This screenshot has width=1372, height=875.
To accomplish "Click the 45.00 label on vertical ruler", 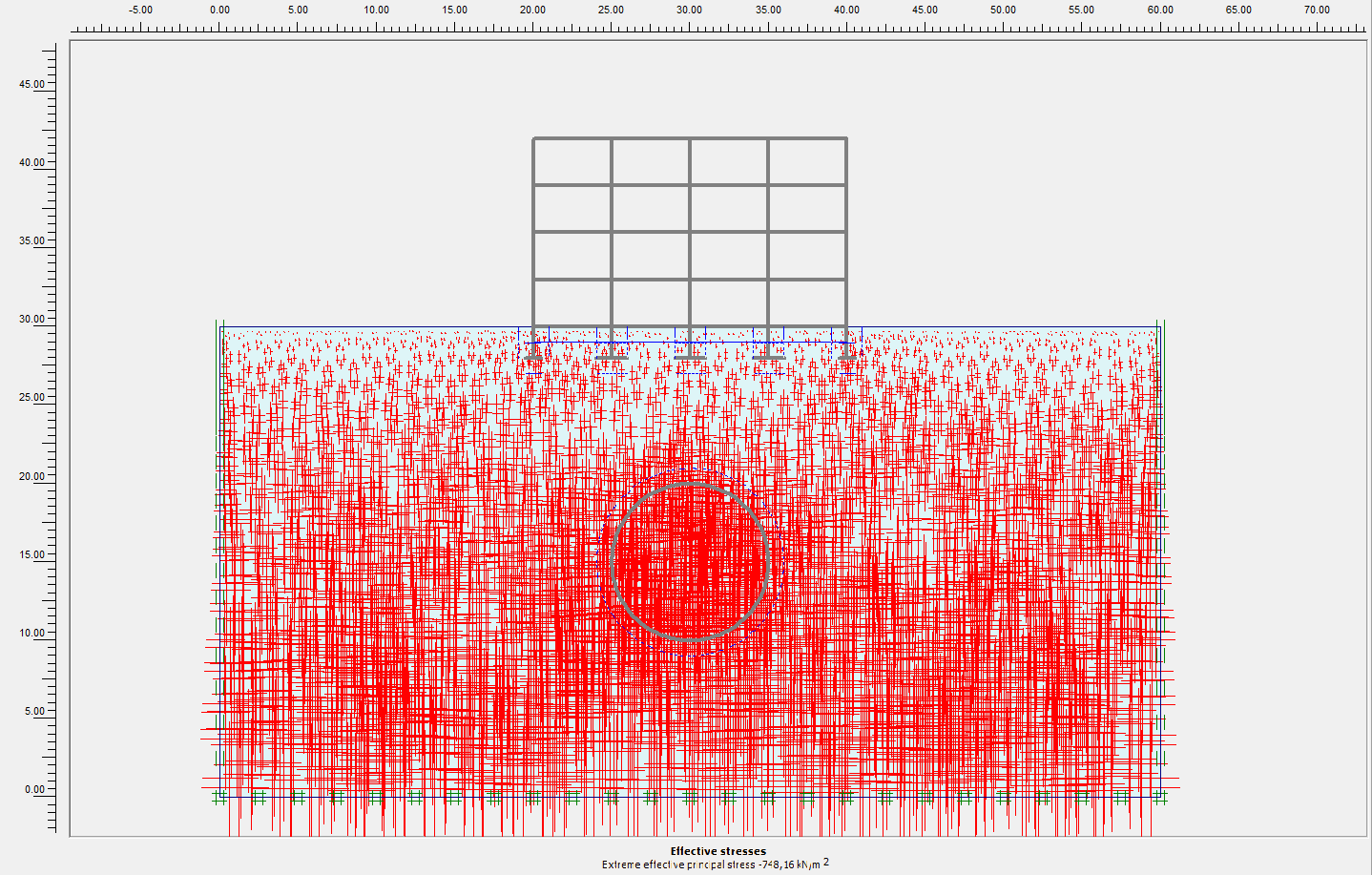I will click(31, 84).
